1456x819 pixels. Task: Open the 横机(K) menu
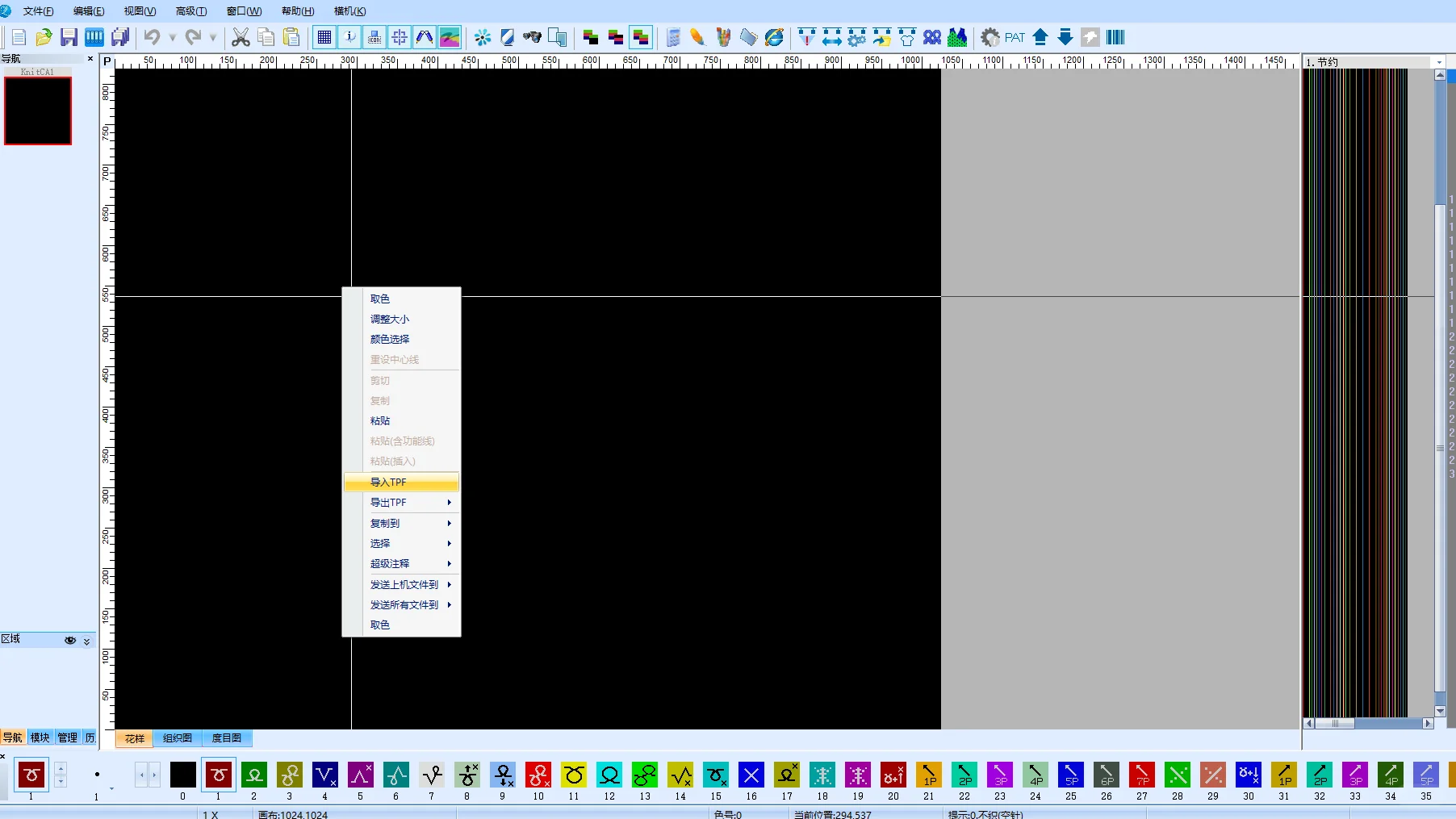pos(349,11)
